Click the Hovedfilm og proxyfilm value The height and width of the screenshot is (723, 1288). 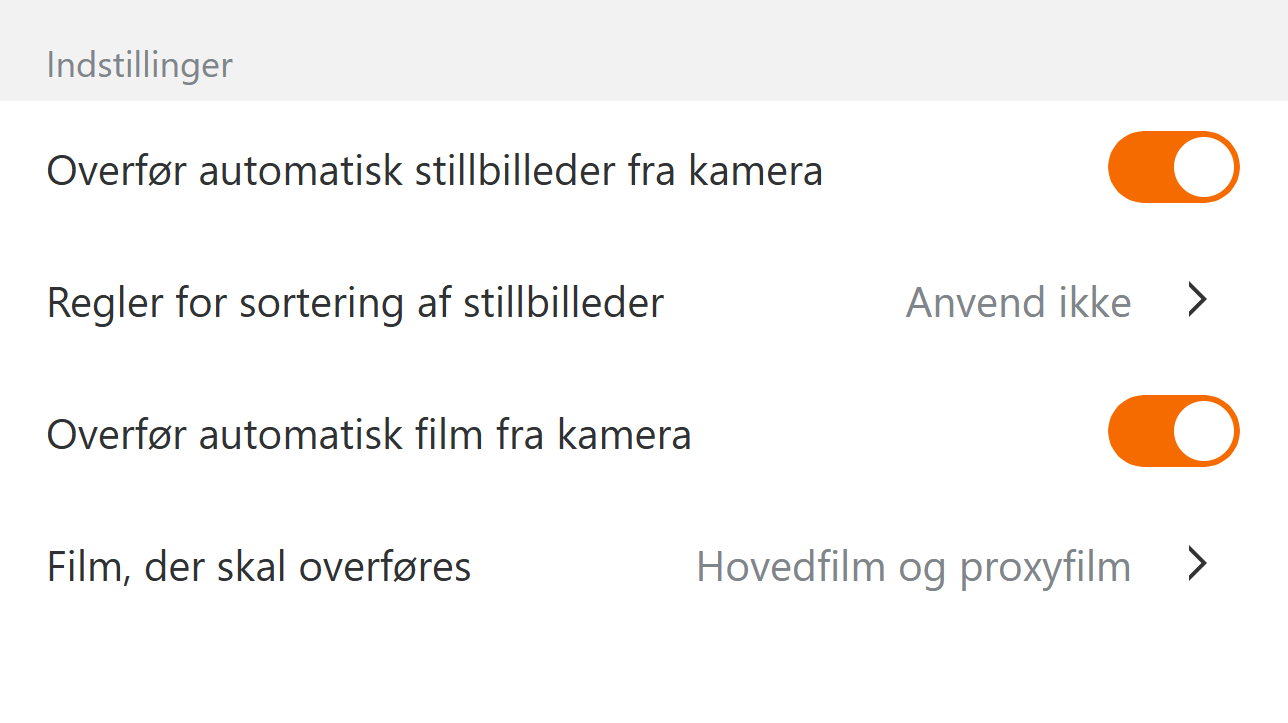pos(913,567)
